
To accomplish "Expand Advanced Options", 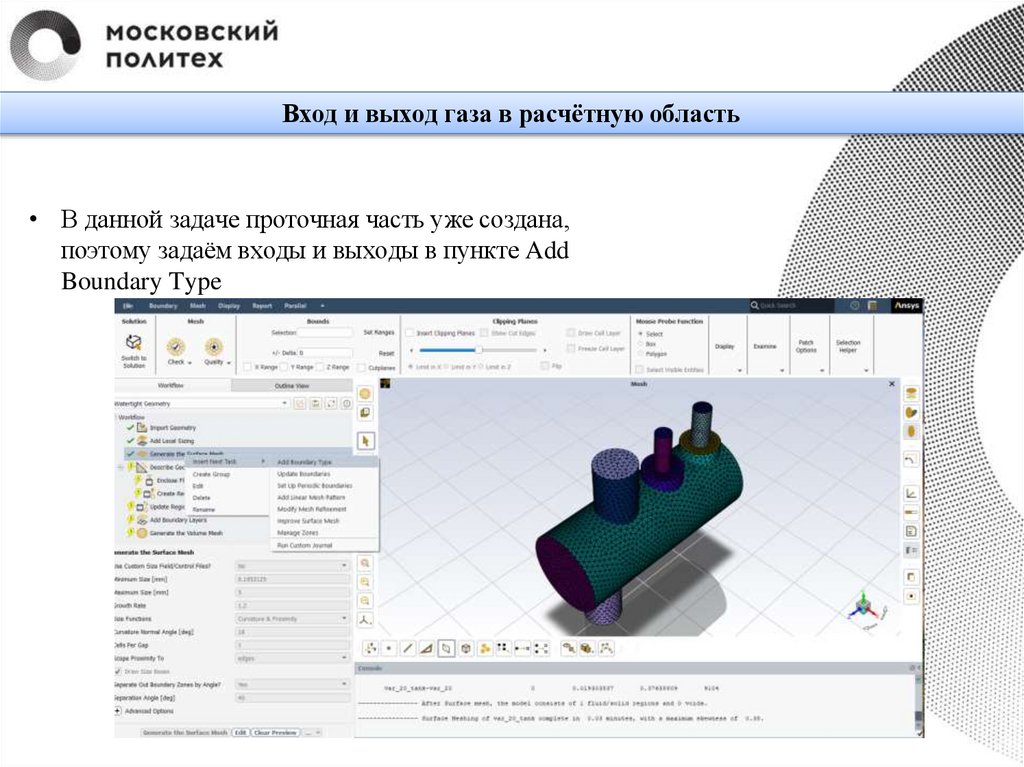I will tap(118, 711).
